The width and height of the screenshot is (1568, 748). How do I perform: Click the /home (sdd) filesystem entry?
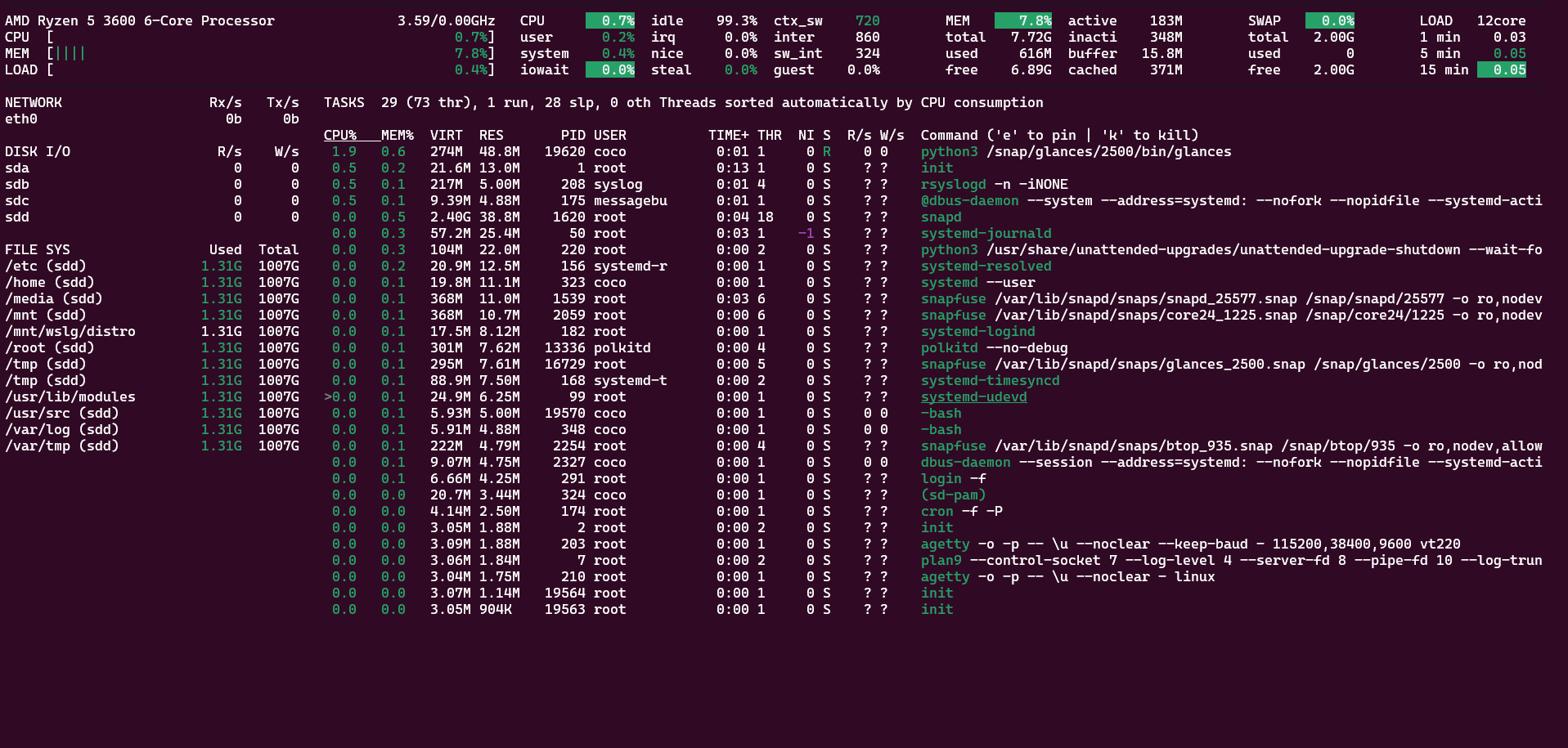coord(49,282)
